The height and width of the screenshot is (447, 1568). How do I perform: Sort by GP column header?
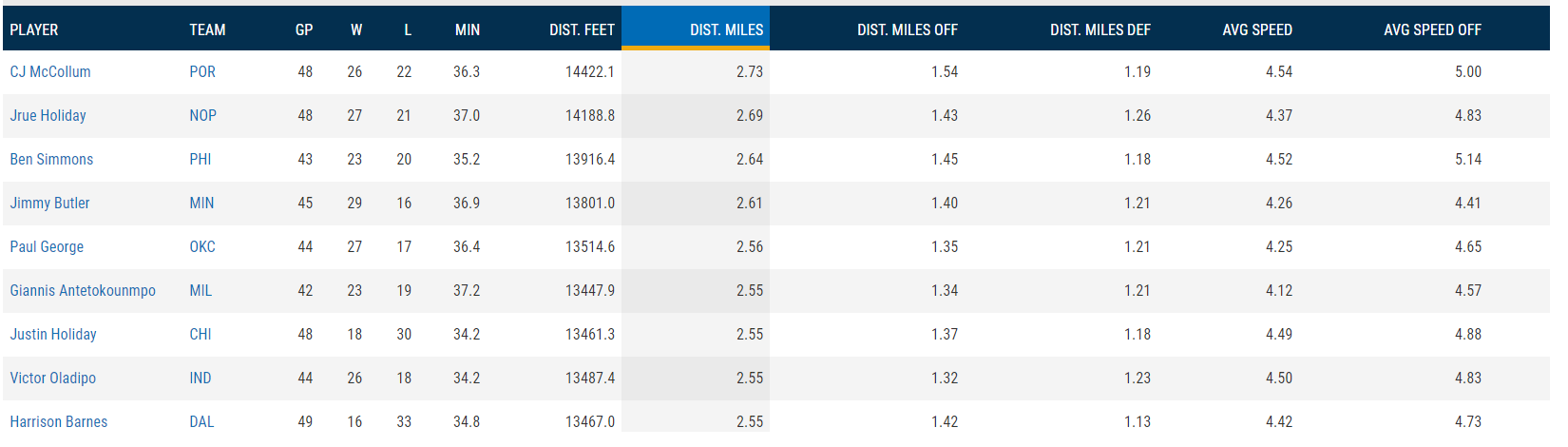coord(304,30)
